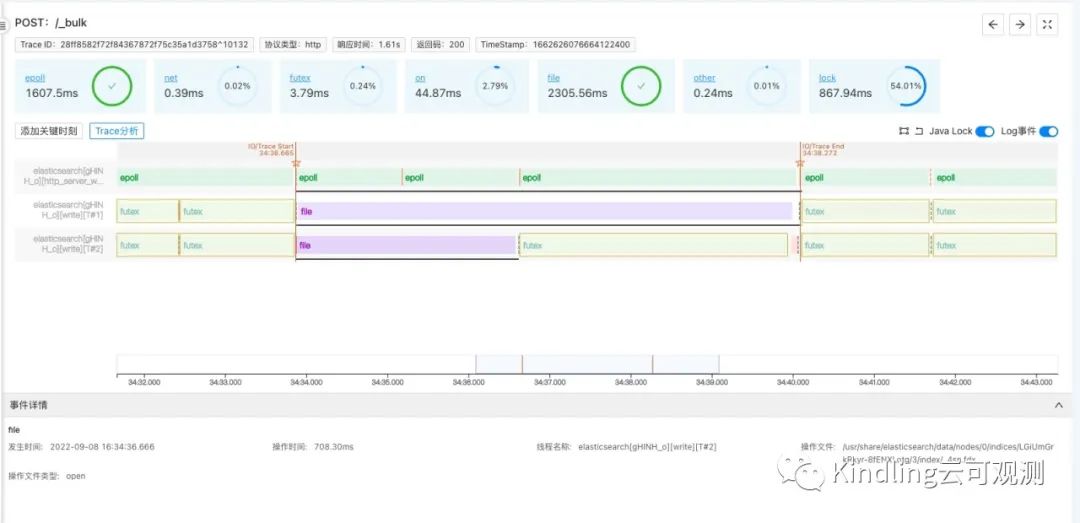
Task: Click the elasticsearch [write][T#1] thread label
Action: point(68,209)
